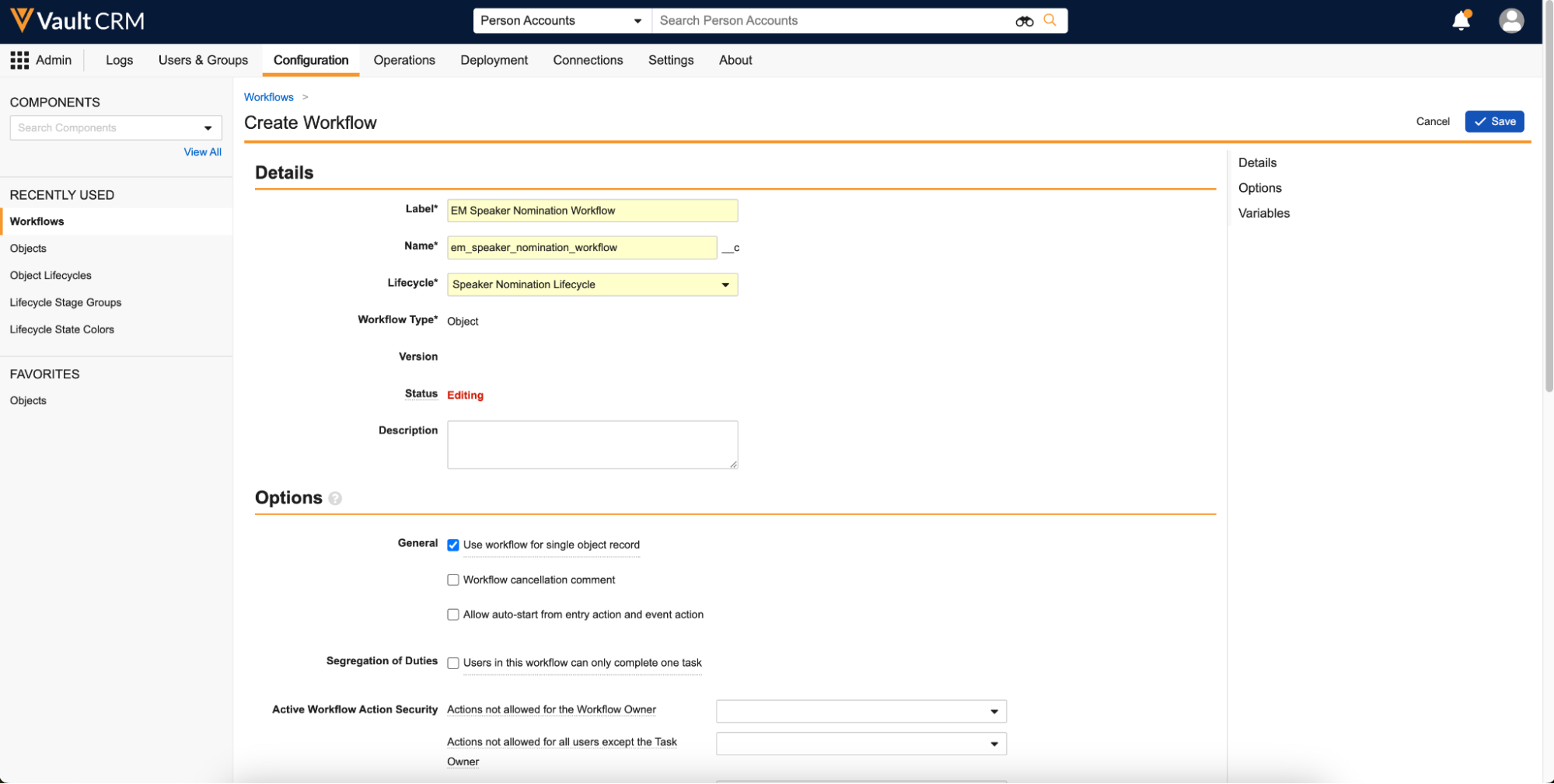Click the Vault CRM logo

[x=78, y=21]
